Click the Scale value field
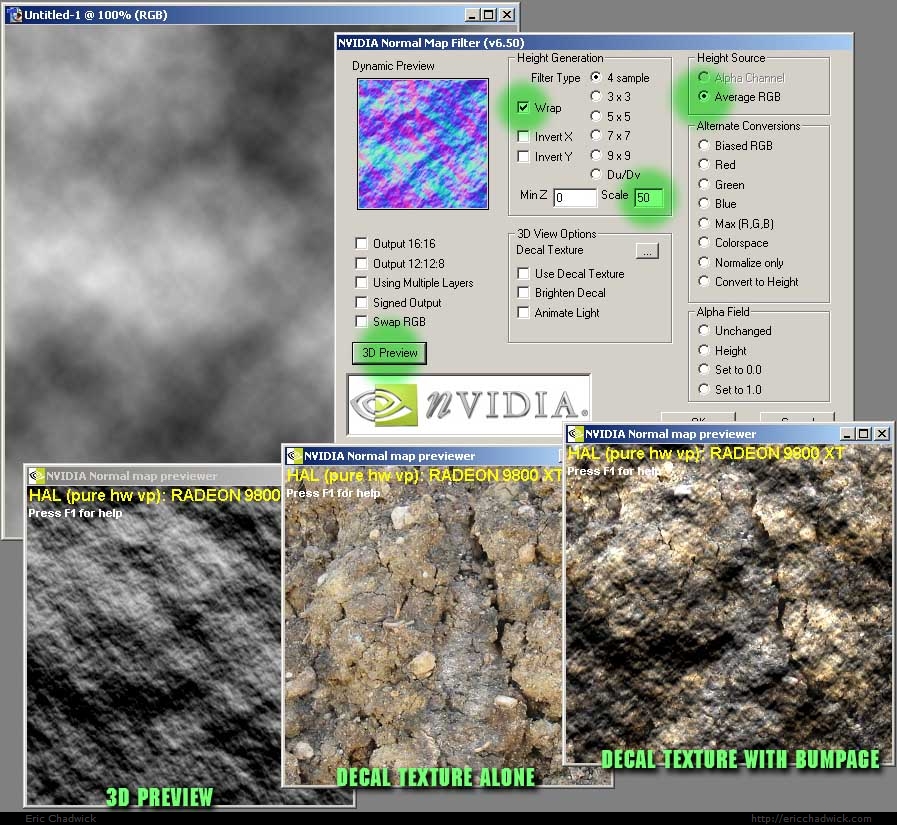 pyautogui.click(x=648, y=197)
